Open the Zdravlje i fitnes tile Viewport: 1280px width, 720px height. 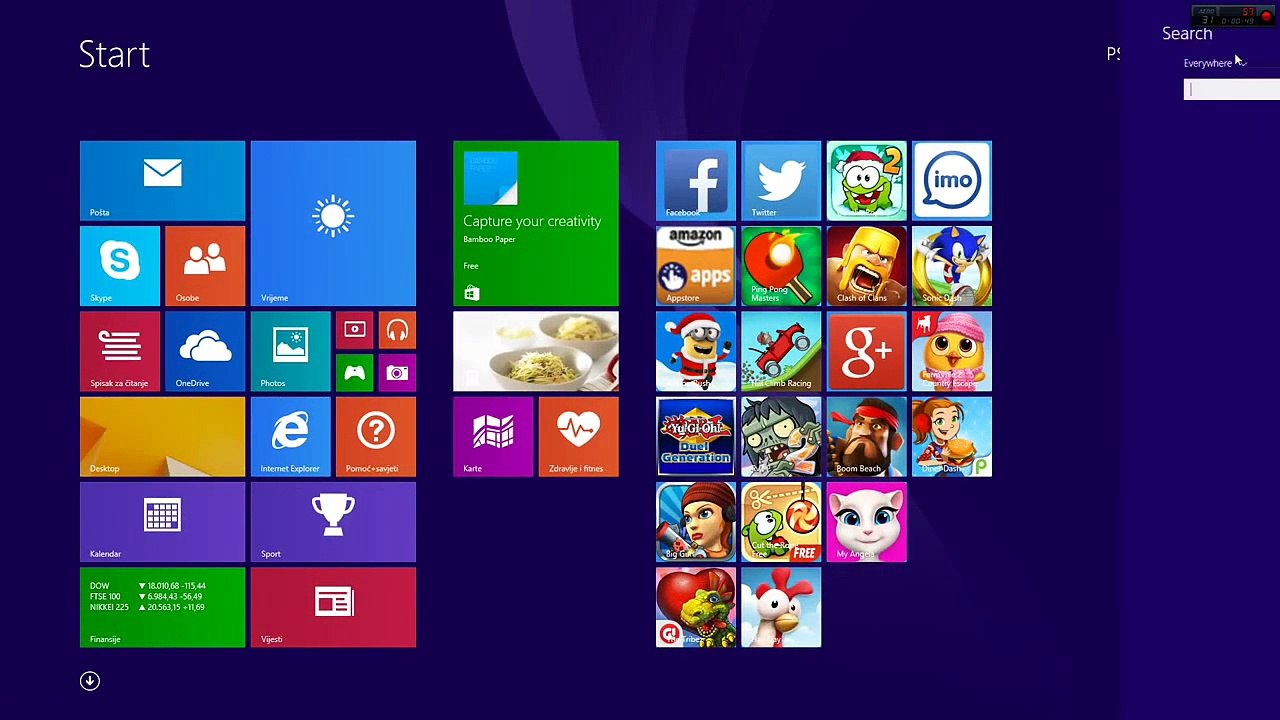coord(579,437)
